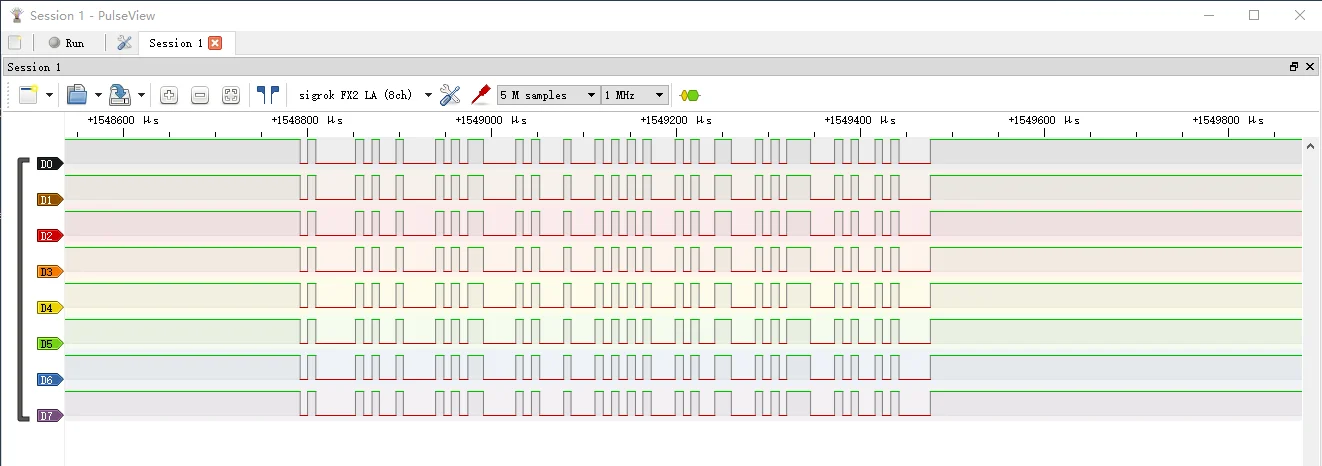This screenshot has width=1322, height=466.
Task: Open the 5 M samples dropdown
Action: 548,95
